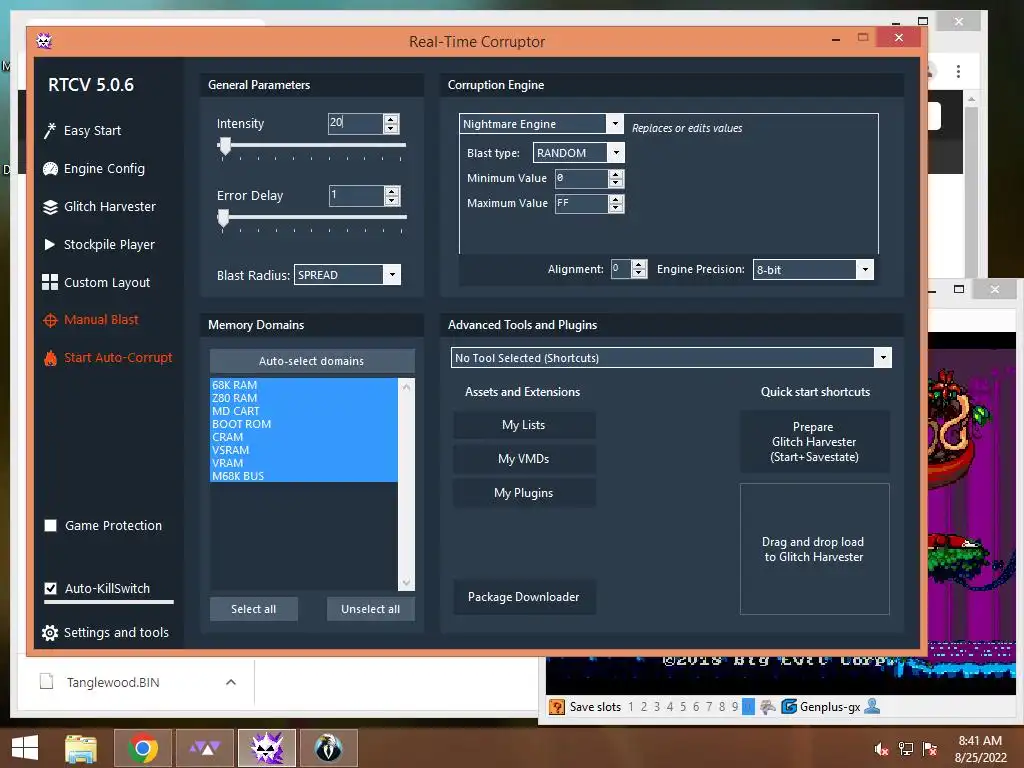Click the question block icon beside Save slots
1024x768 pixels.
pos(556,707)
